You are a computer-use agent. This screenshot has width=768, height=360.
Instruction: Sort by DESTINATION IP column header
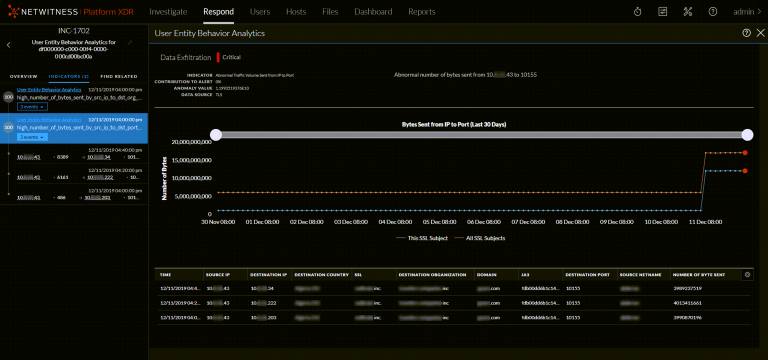tap(269, 275)
